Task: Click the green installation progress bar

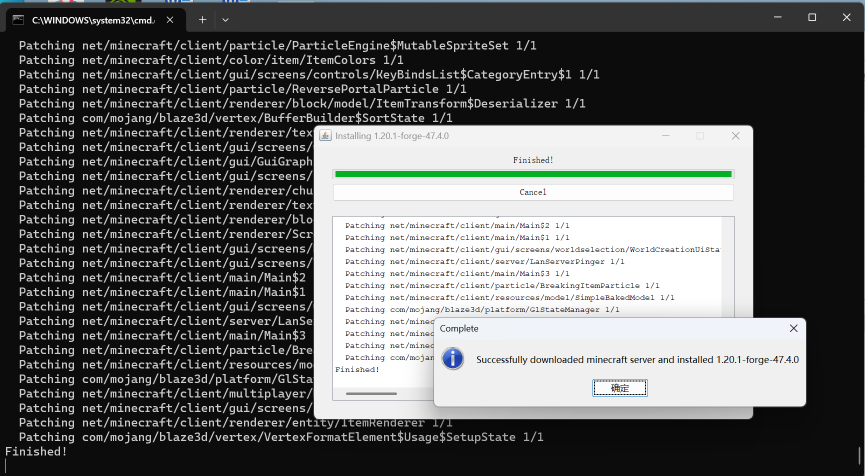Action: point(533,174)
